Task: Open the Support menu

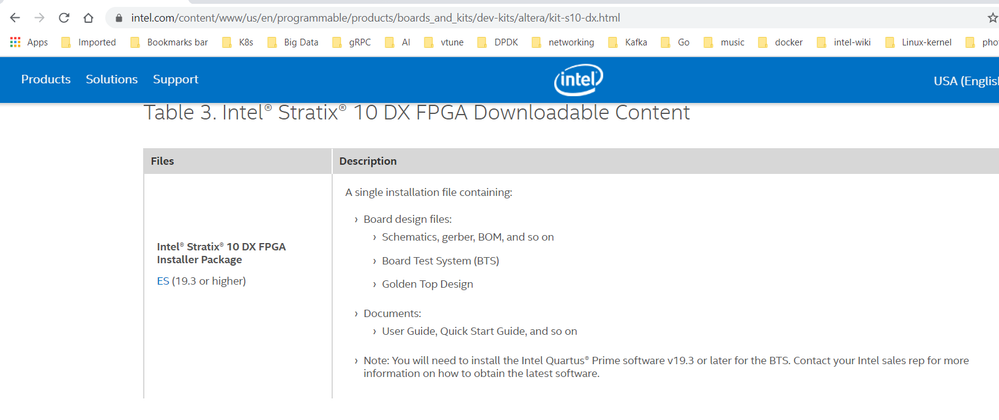Action: click(175, 80)
